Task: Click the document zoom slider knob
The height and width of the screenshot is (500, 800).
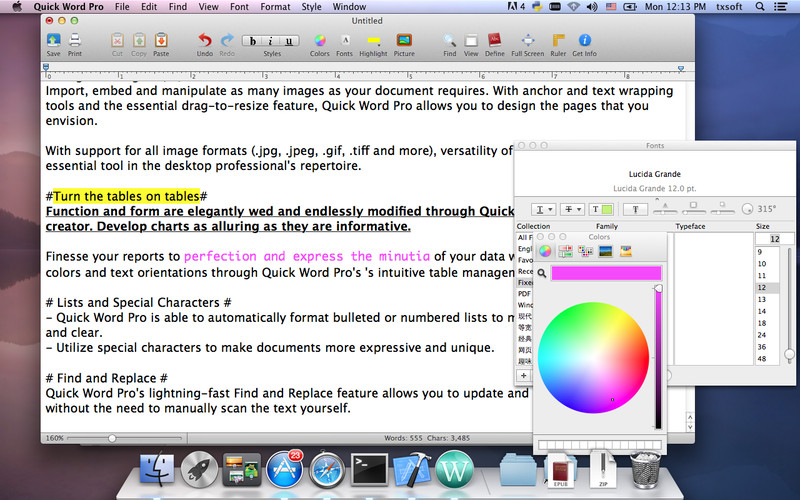Action: tap(112, 438)
